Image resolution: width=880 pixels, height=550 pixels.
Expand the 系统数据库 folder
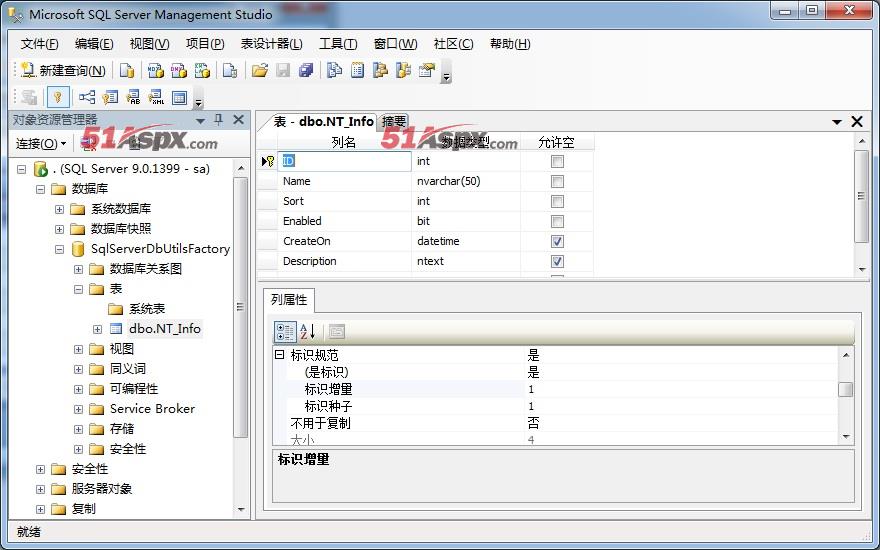[x=59, y=209]
